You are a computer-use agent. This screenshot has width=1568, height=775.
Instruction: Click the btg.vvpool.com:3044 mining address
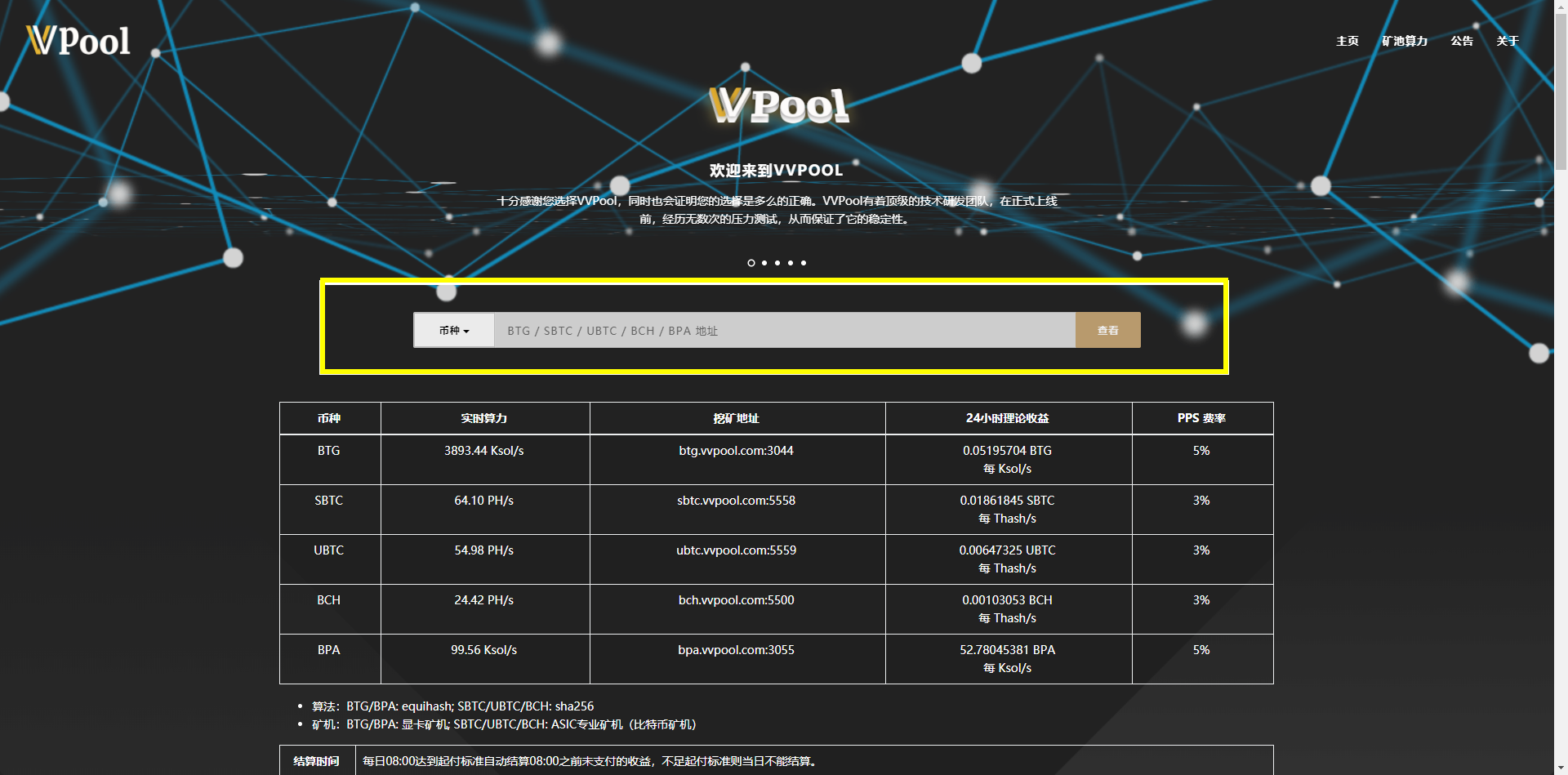coord(736,451)
